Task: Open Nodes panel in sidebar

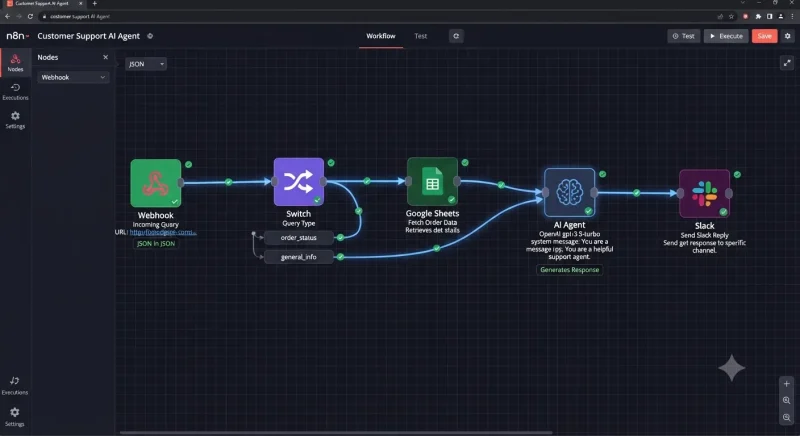Action: point(15,62)
